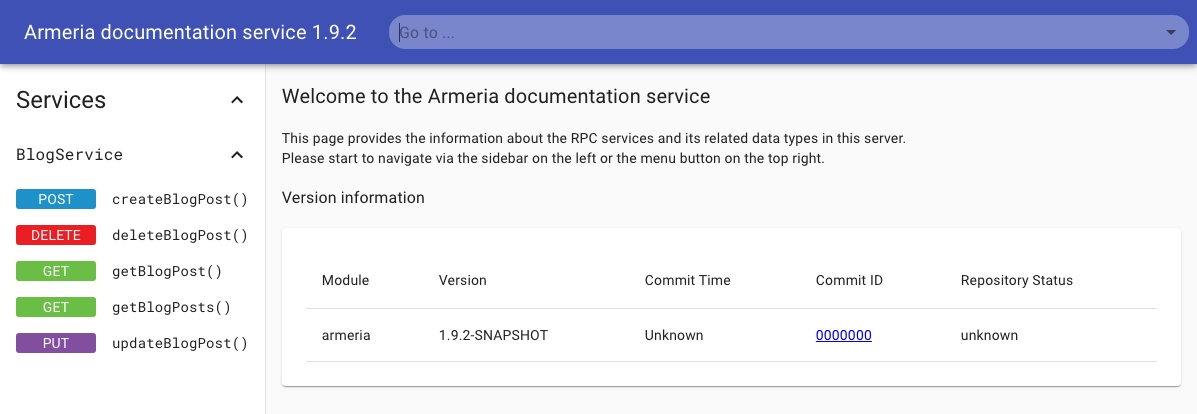
Task: Click the purple PUT method badge
Action: coord(56,343)
